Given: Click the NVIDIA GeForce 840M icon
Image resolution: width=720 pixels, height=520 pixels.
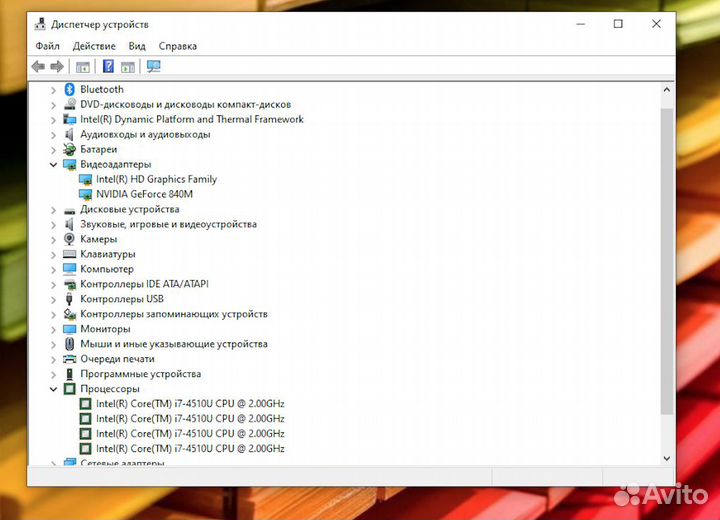Looking at the screenshot, I should pyautogui.click(x=85, y=194).
